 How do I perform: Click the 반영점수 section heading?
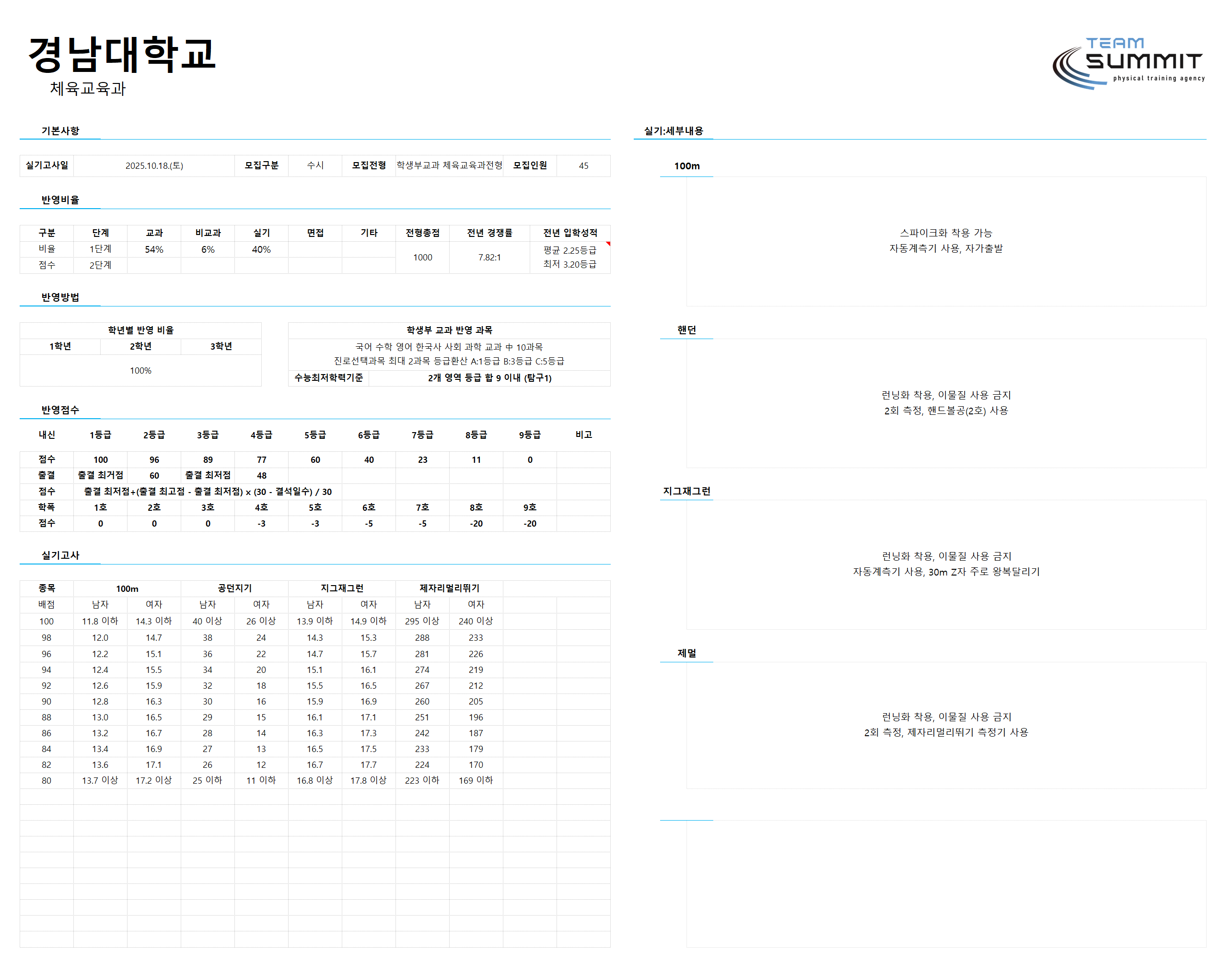(x=60, y=410)
